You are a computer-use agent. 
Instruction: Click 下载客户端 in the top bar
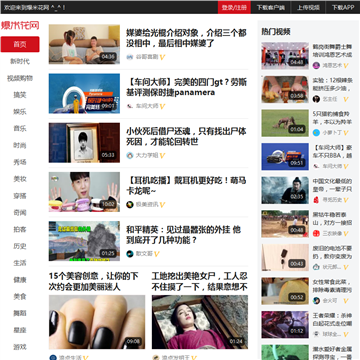(271, 7)
